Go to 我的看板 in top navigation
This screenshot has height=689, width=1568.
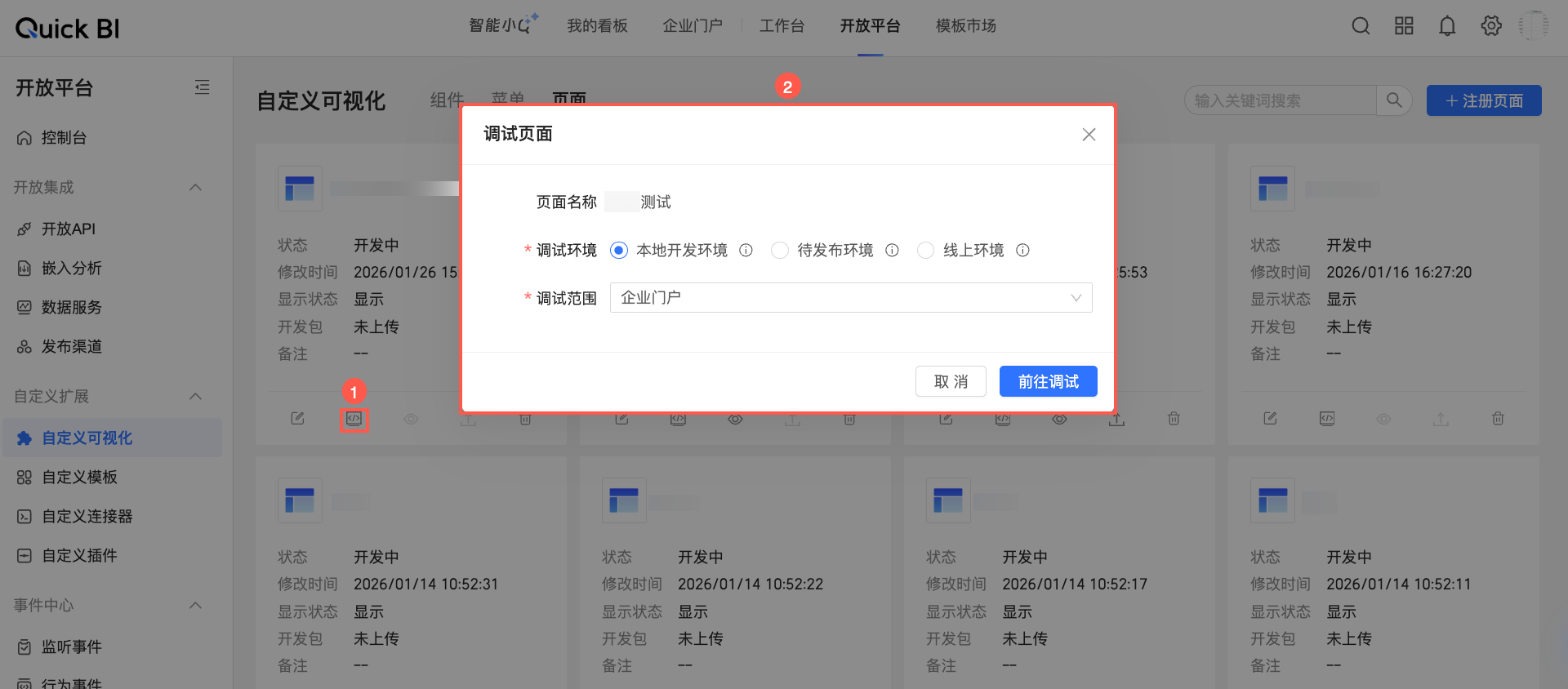(597, 26)
